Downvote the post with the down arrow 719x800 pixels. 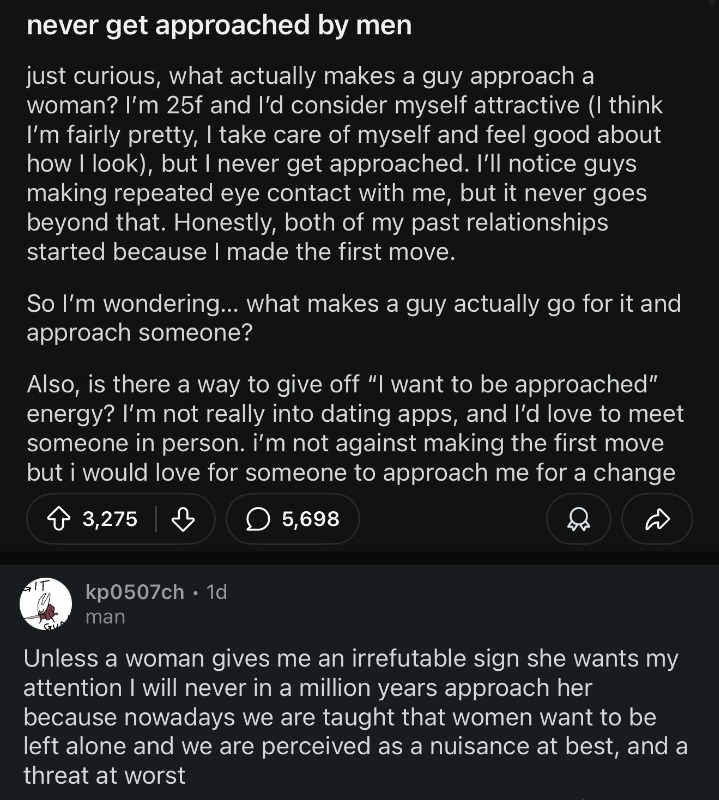(183, 519)
